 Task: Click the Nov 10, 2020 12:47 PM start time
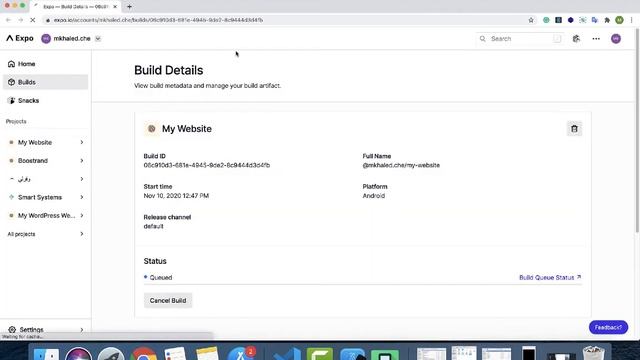(176, 196)
